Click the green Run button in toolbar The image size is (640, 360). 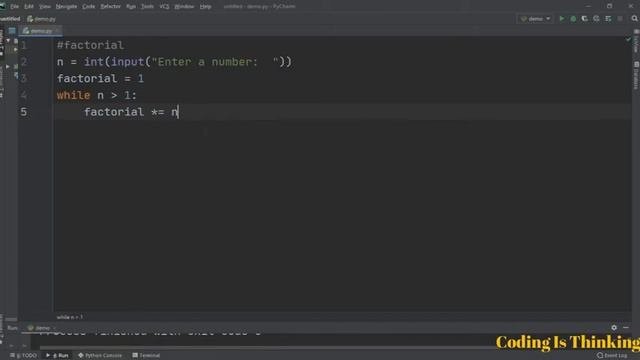562,19
